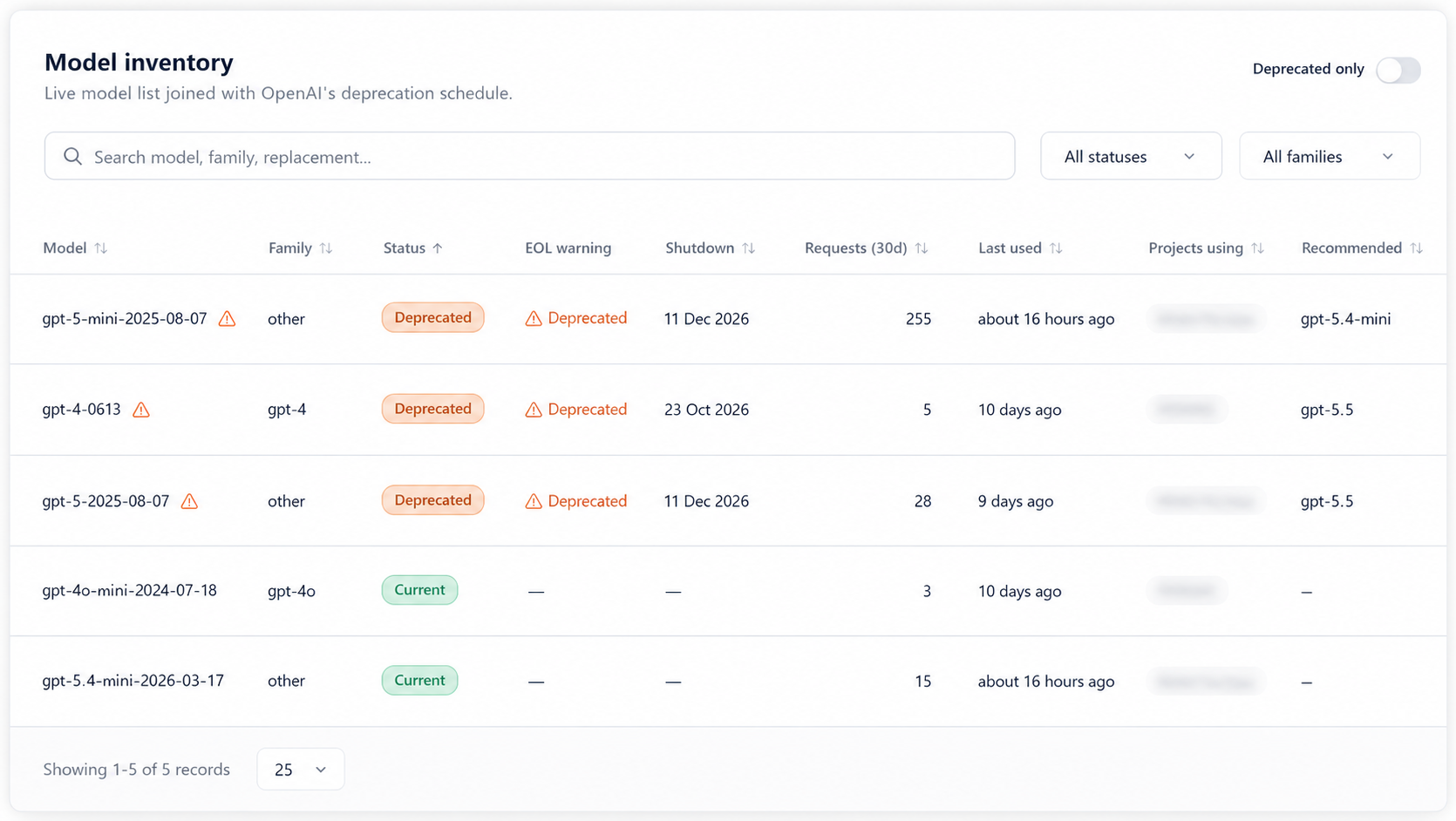Click EOL warning triangle in gpt-5-2025-08-07 row
Viewport: 1456px width, 821px height.
[x=534, y=501]
